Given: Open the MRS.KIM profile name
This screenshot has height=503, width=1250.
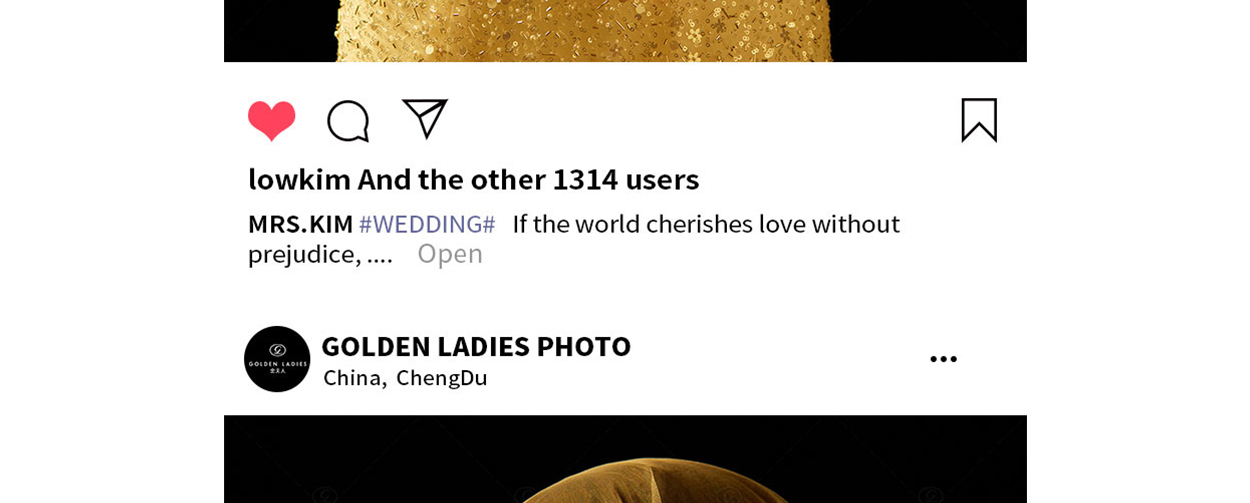Looking at the screenshot, I should point(301,224).
